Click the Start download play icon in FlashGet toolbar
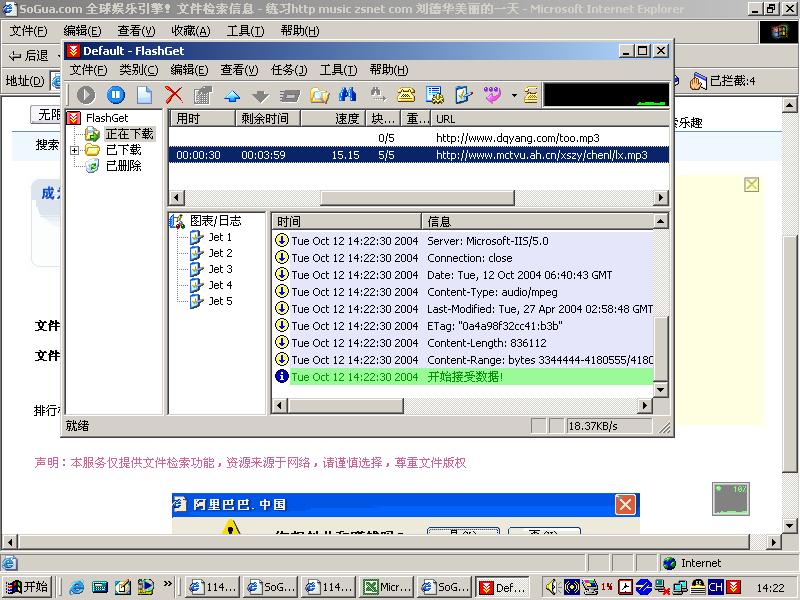The image size is (800, 600). click(86, 95)
